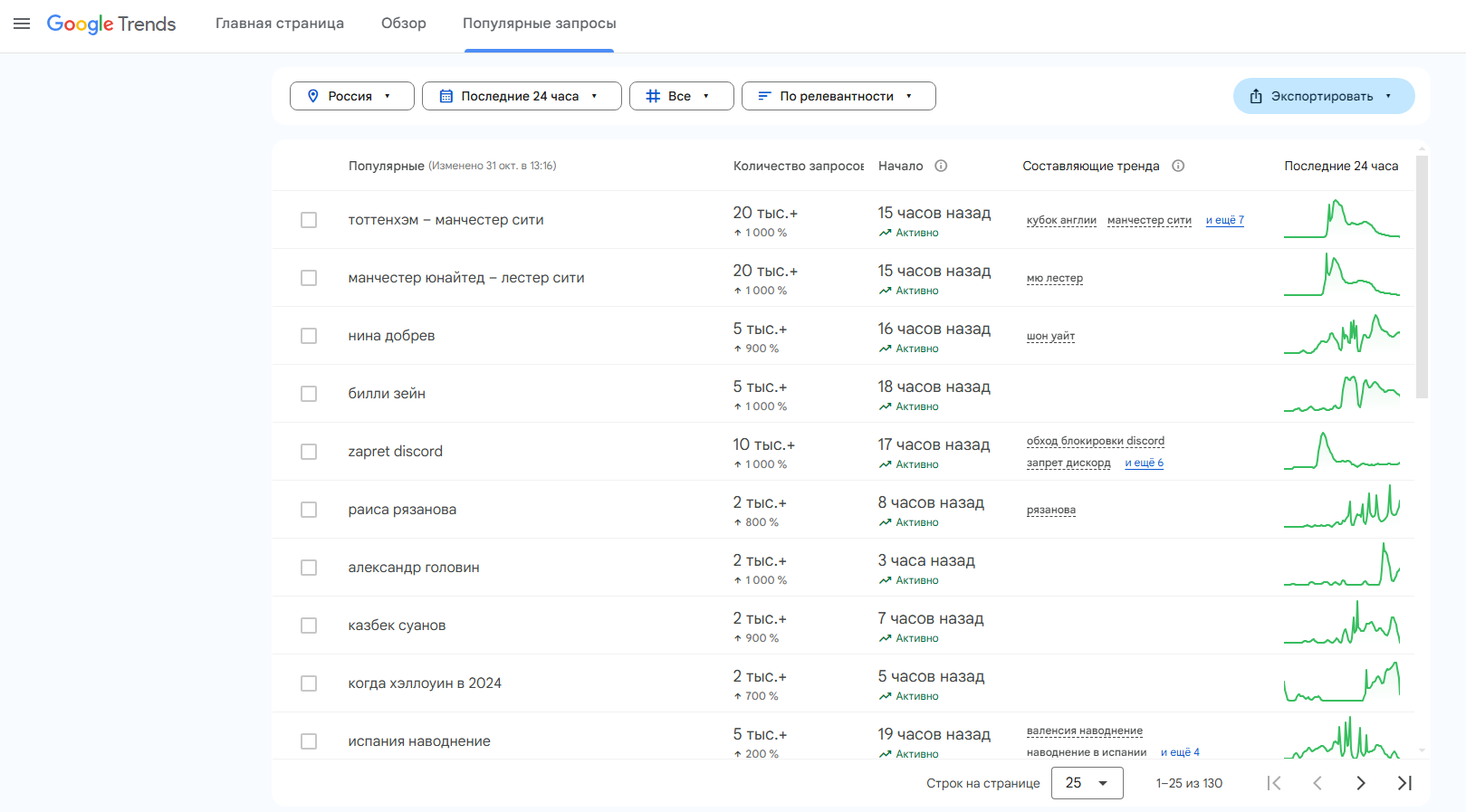Image resolution: width=1466 pixels, height=812 pixels.
Task: Open когда хэллоуин в 2024 trend row
Action: (x=842, y=683)
